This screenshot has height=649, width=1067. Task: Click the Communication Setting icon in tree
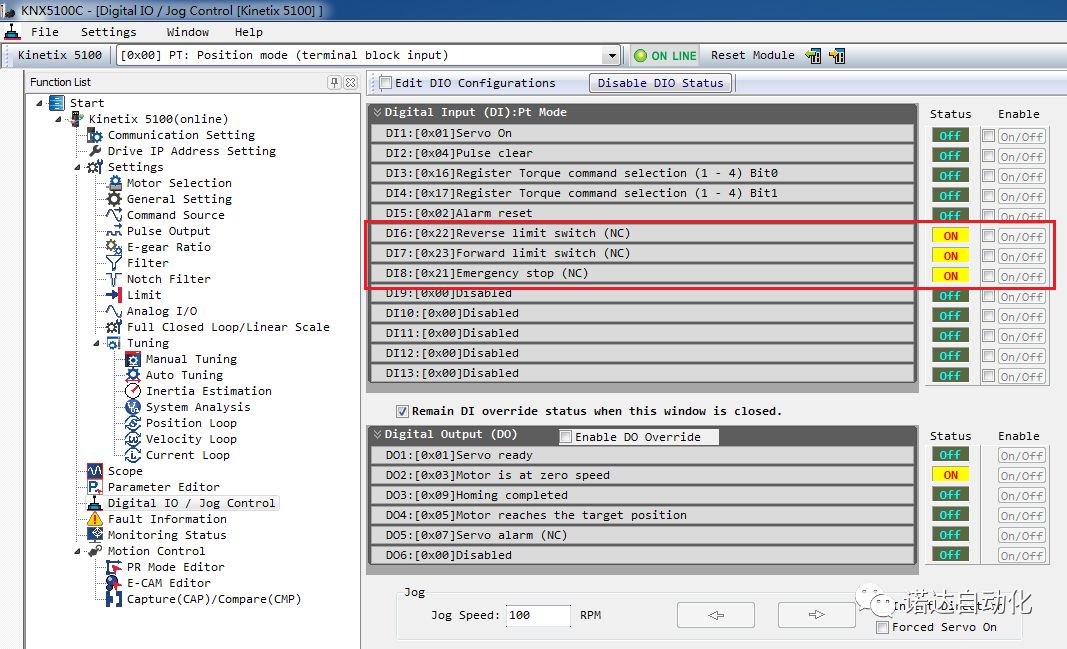point(95,135)
